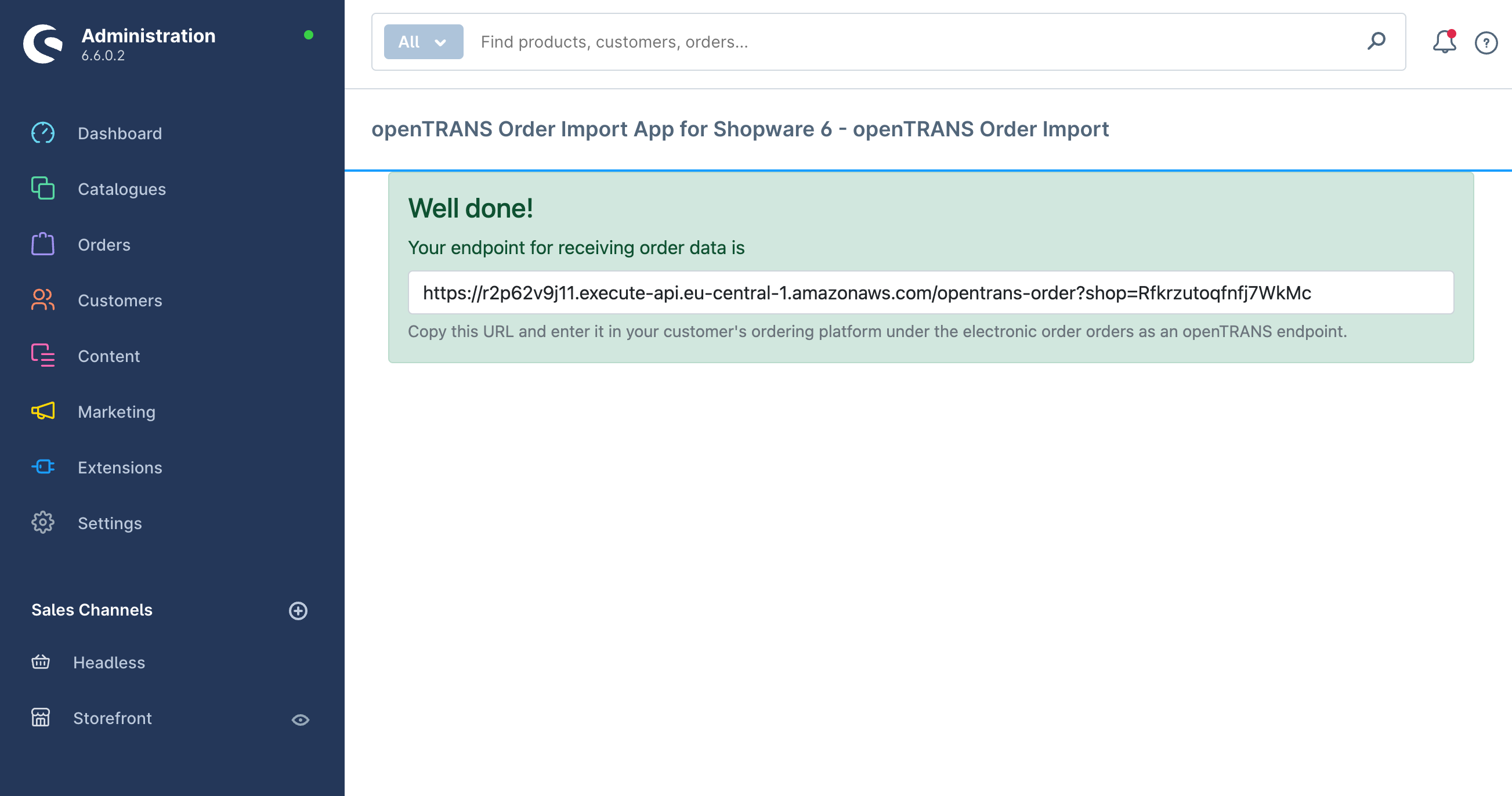Select the Headless sales channel
The height and width of the screenshot is (796, 1512).
click(108, 663)
